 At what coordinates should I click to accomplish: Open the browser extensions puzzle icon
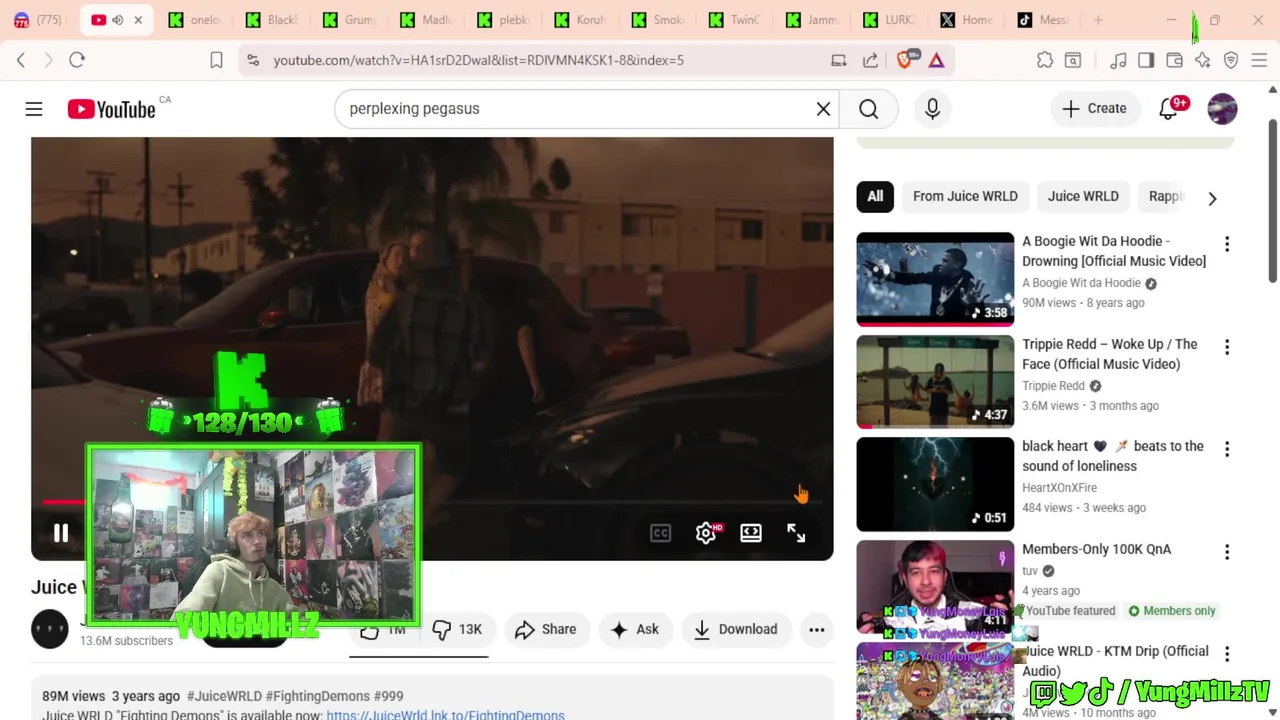point(1045,60)
